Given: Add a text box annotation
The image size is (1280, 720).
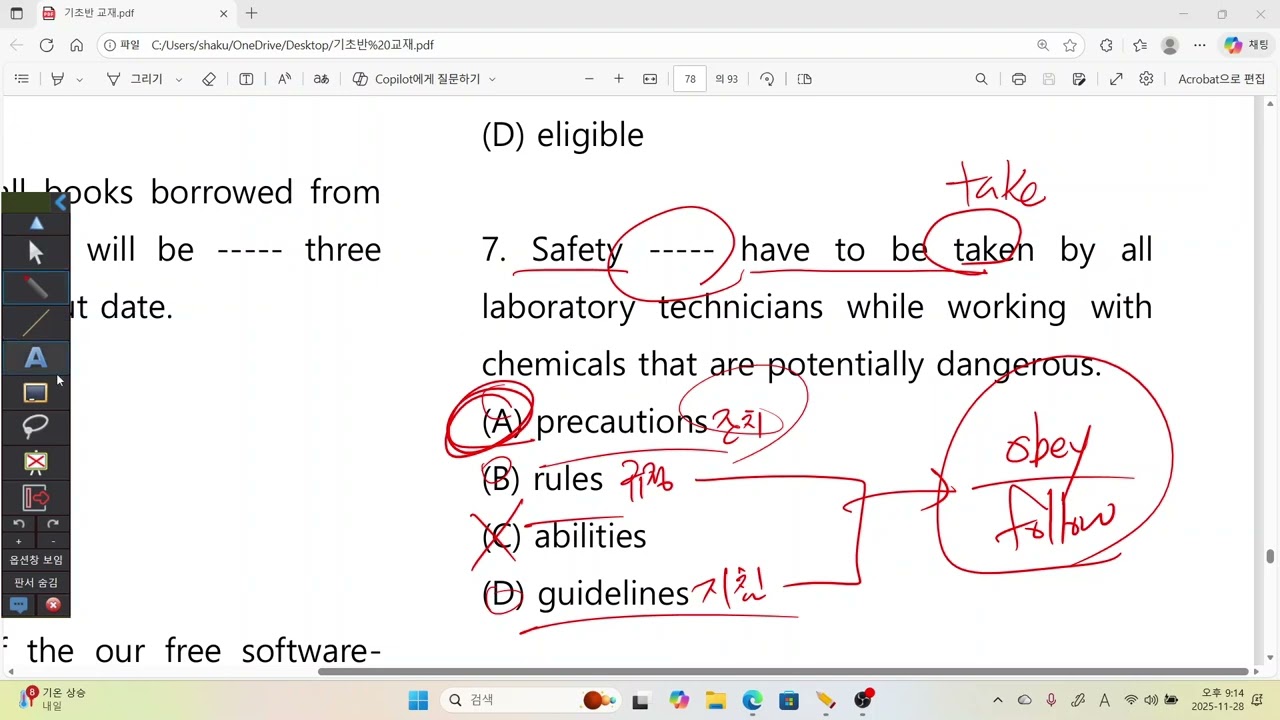Looking at the screenshot, I should 246,79.
